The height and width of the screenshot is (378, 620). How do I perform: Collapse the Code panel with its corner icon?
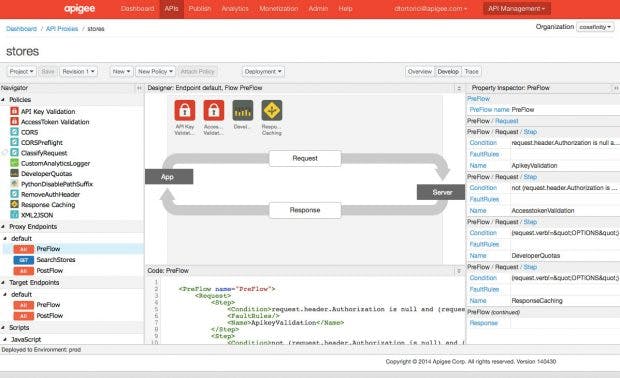(x=459, y=271)
